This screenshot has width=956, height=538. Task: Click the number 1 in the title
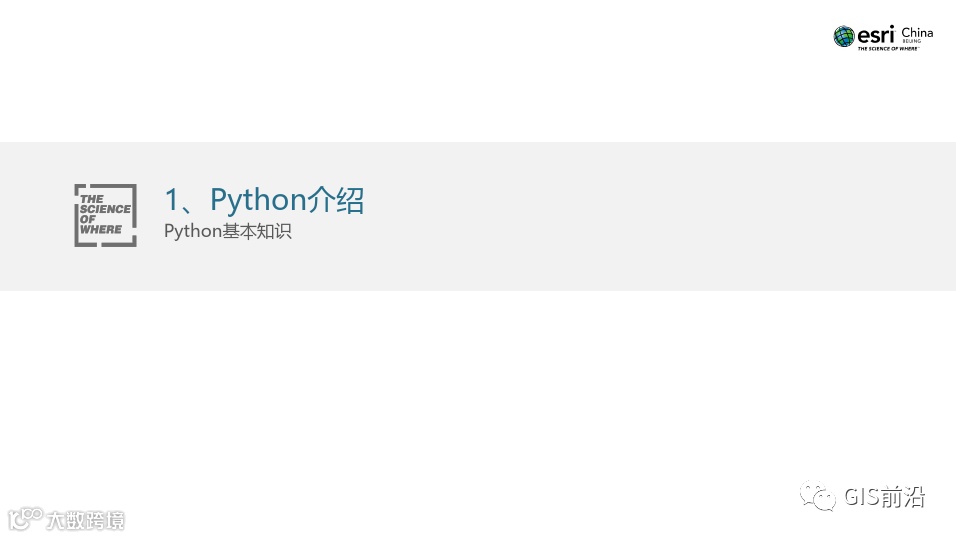172,200
